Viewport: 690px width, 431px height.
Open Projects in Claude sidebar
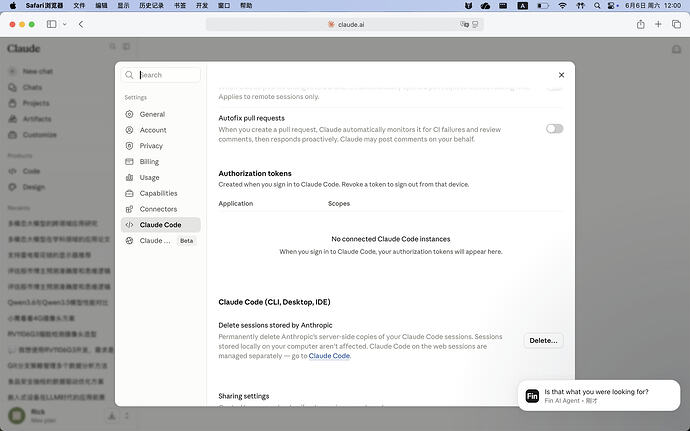[x=36, y=103]
